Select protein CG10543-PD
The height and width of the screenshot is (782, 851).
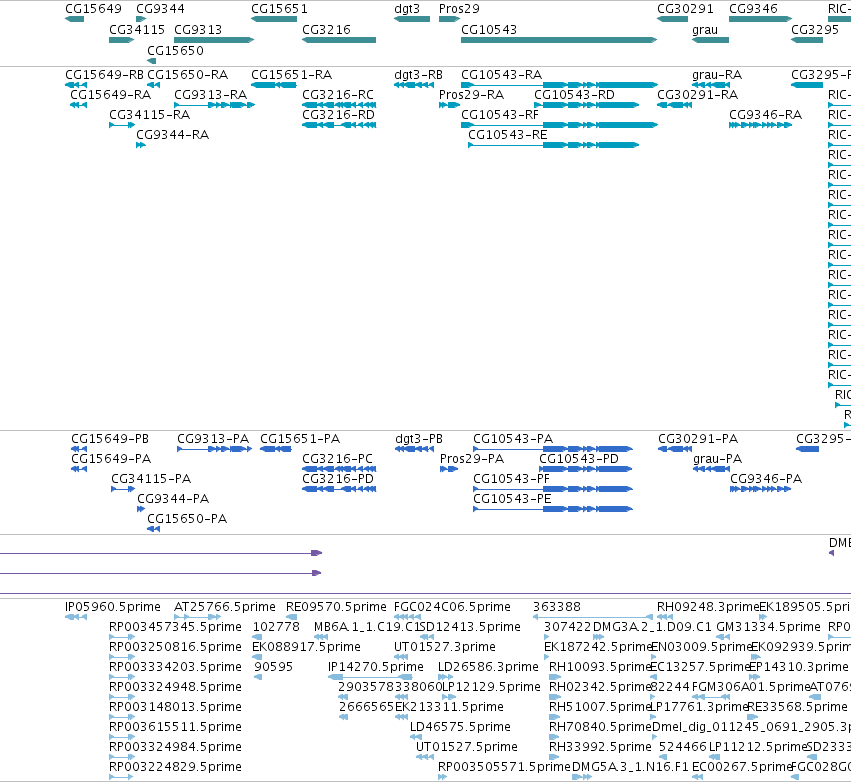point(586,469)
